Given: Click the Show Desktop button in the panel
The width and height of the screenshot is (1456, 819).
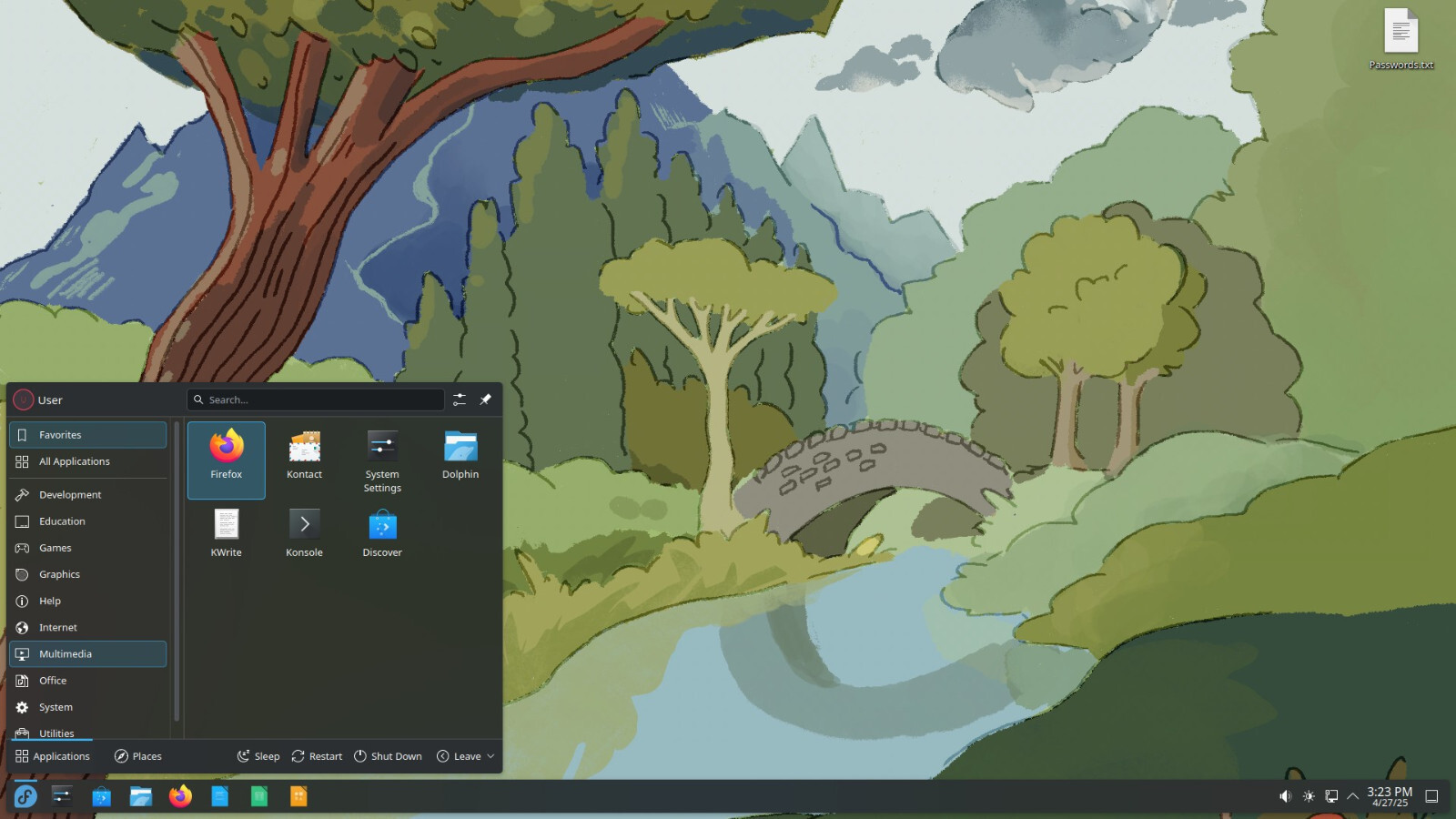Looking at the screenshot, I should pos(1431,796).
